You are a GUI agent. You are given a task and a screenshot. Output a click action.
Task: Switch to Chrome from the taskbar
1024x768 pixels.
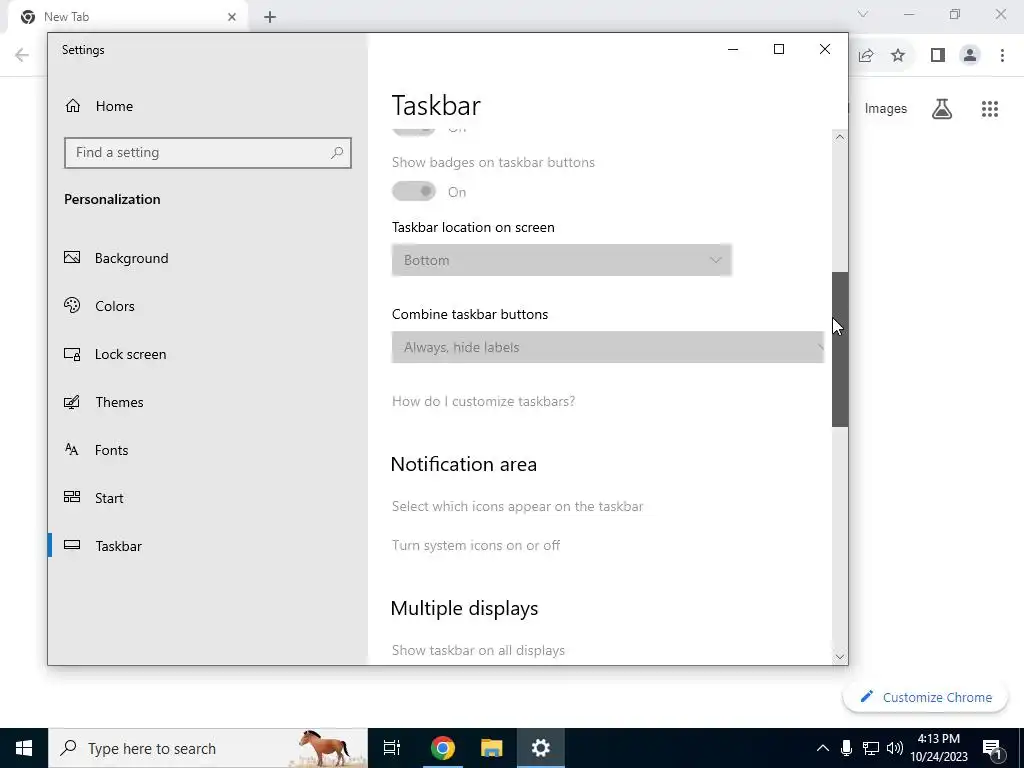pos(442,748)
